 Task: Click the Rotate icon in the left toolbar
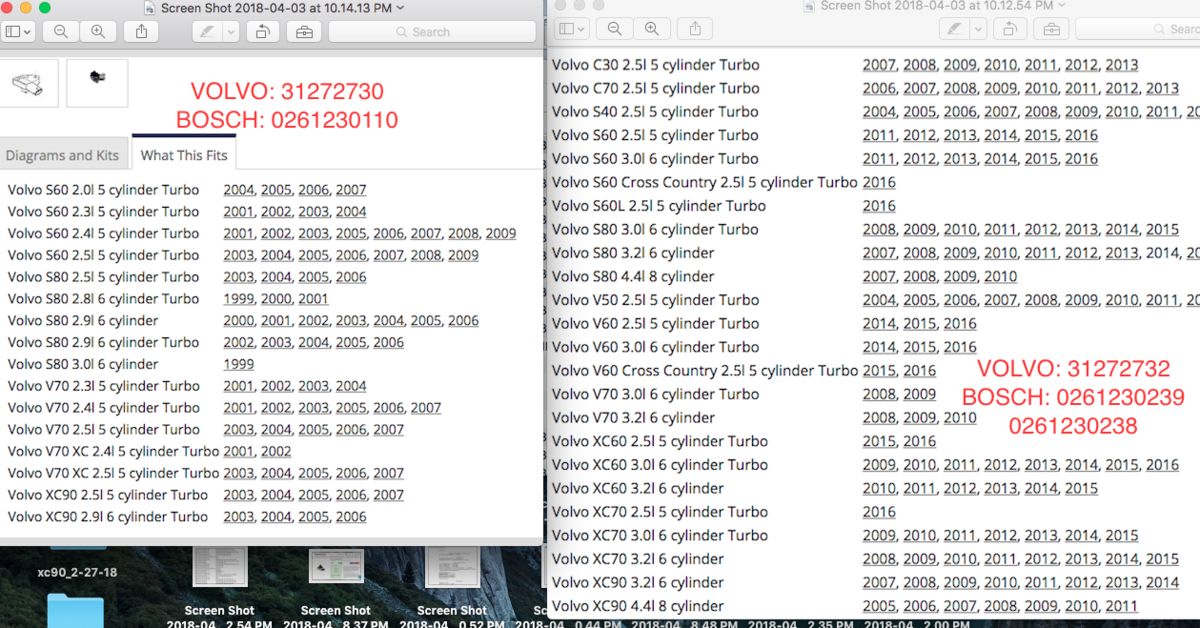263,31
